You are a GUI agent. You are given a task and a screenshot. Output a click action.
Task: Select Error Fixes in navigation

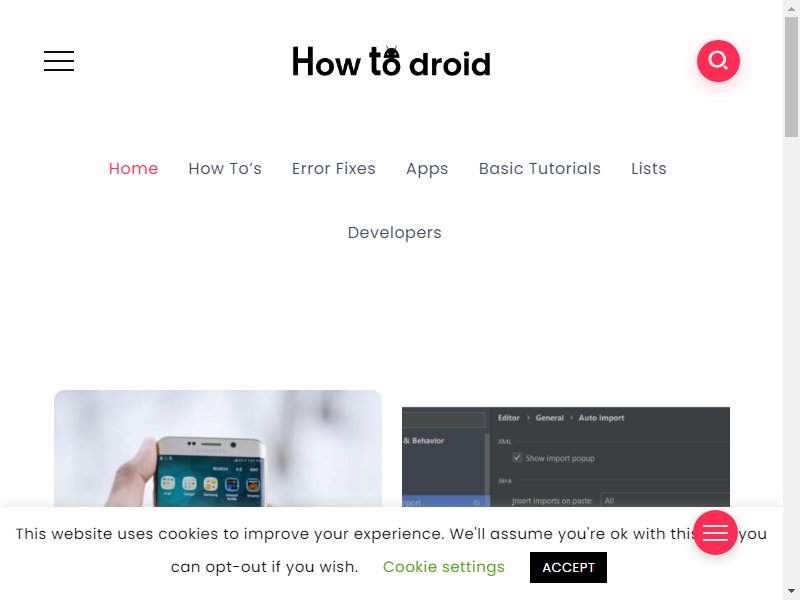click(334, 168)
